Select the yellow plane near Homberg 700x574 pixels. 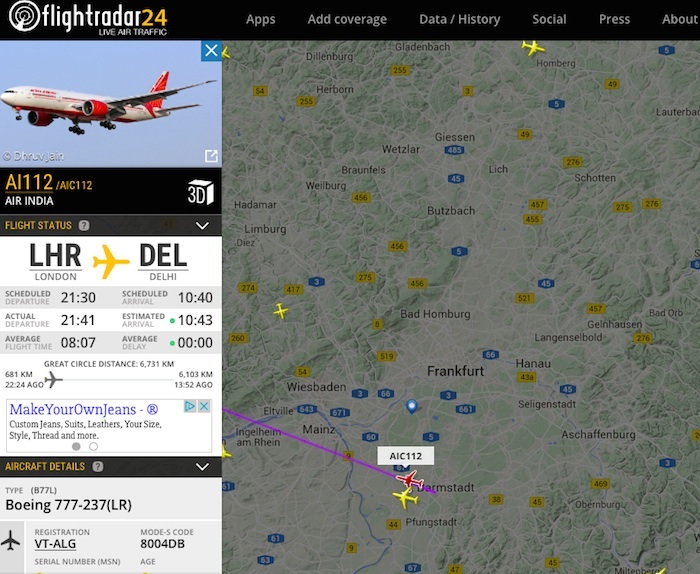click(533, 47)
